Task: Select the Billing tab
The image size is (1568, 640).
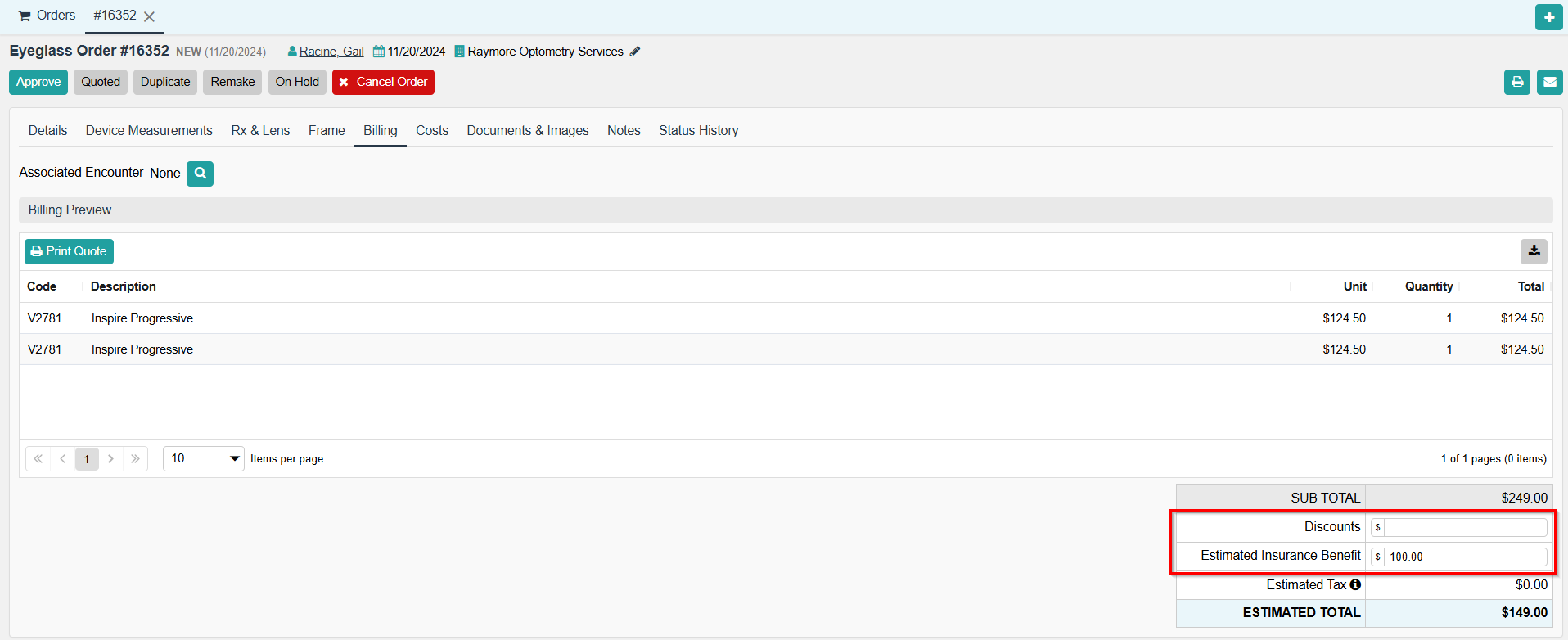Action: (381, 130)
